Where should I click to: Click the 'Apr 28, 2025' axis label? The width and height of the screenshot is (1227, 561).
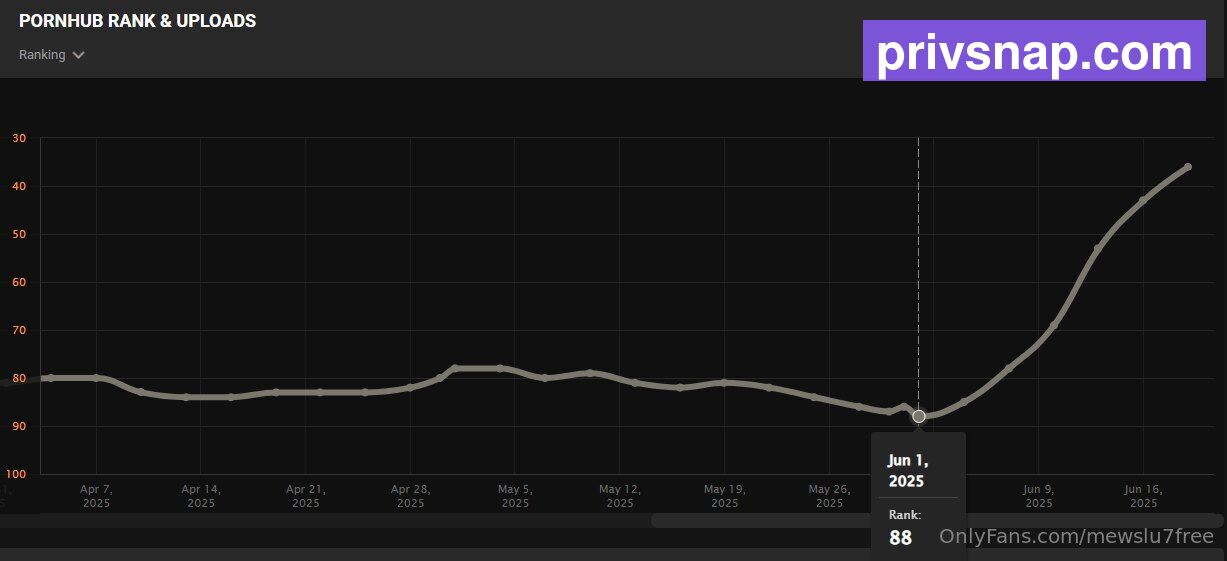coord(410,496)
